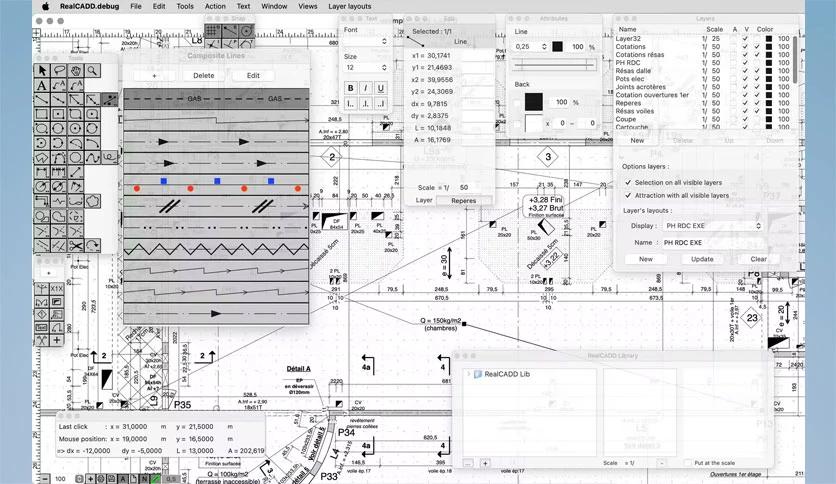Choose the chained dimension tool
The image size is (836, 484).
pyautogui.click(x=59, y=172)
